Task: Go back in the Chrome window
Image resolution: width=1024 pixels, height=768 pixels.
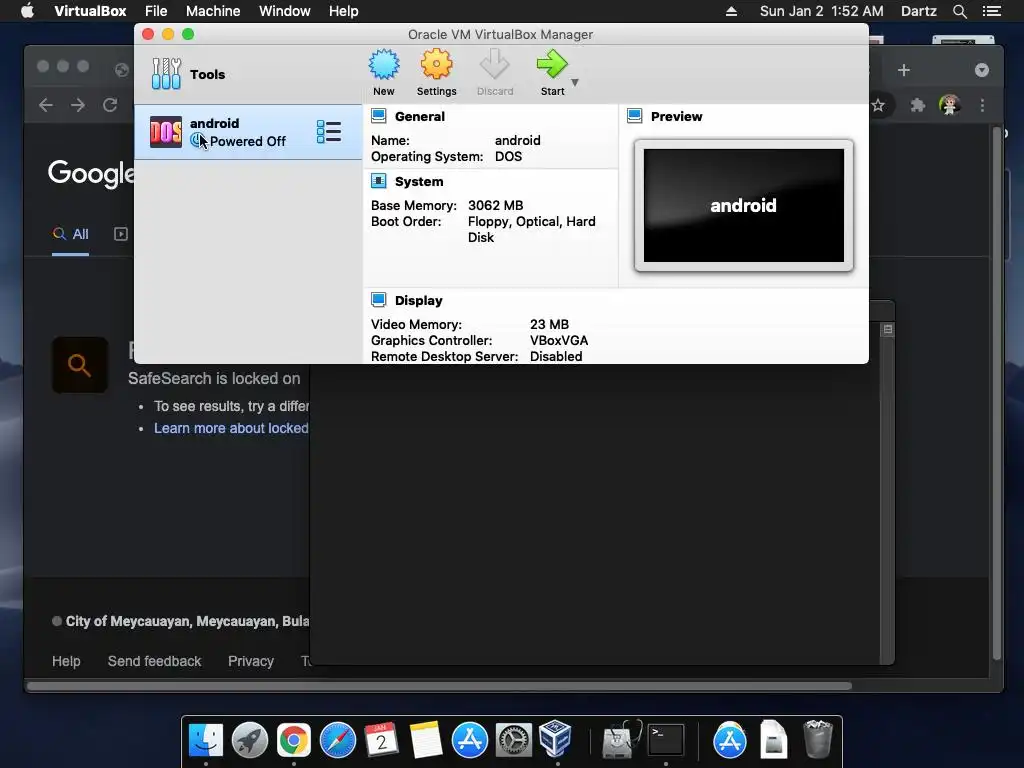Action: click(46, 105)
